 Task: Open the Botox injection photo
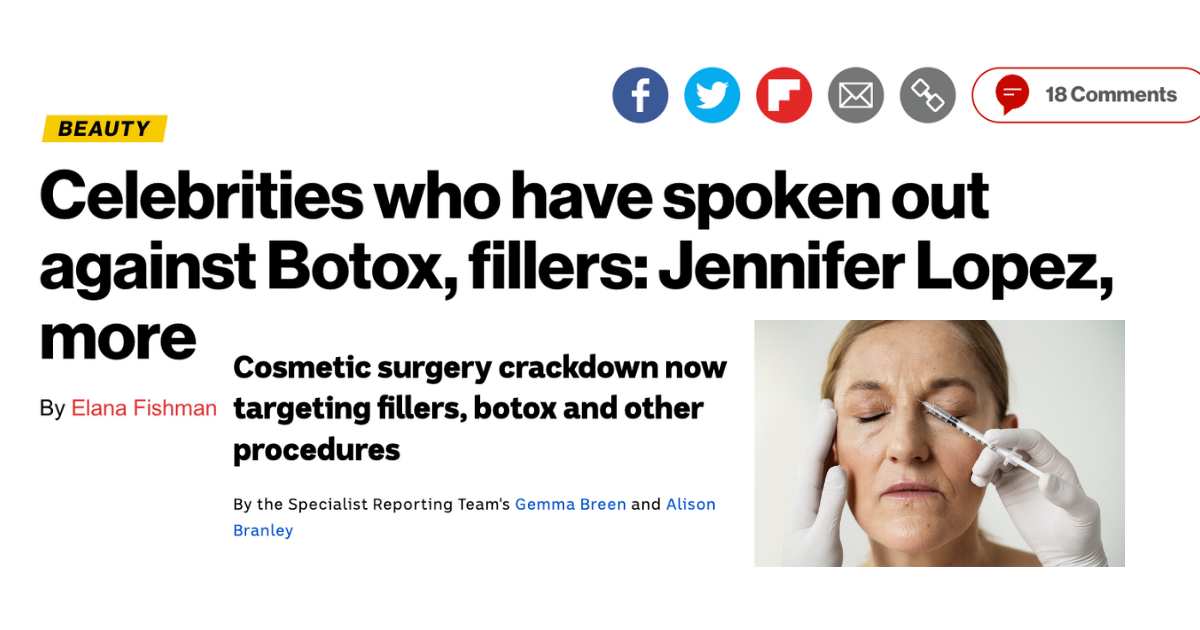point(938,443)
